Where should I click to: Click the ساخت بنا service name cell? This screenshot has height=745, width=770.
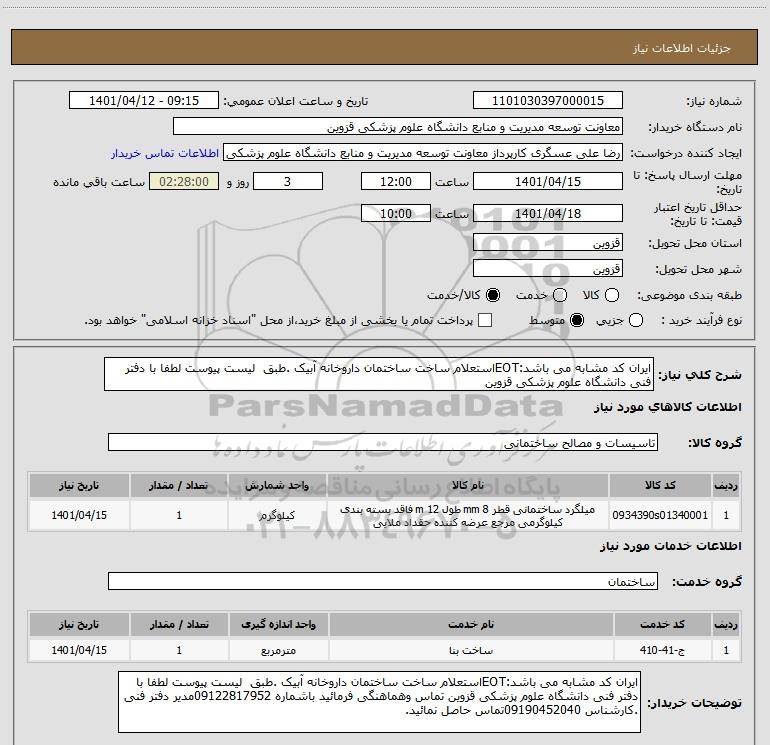click(471, 650)
